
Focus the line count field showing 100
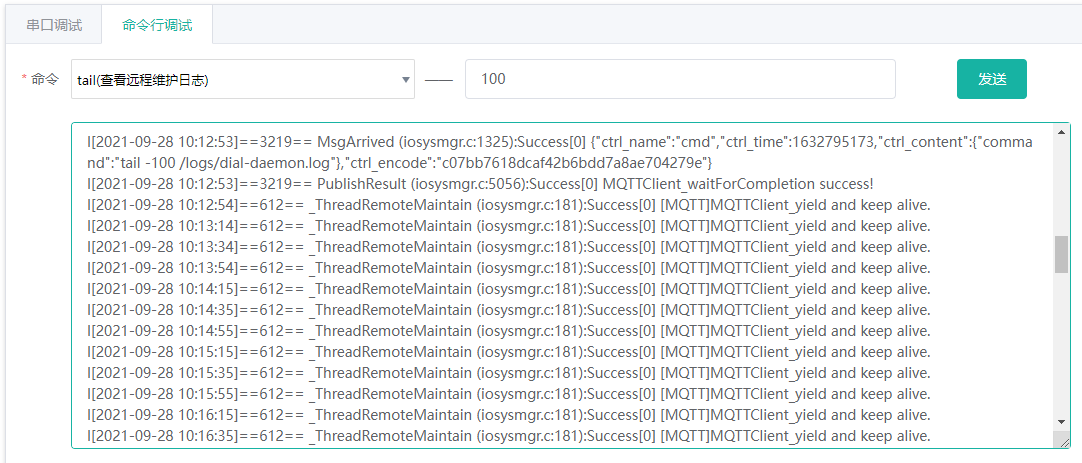[680, 79]
